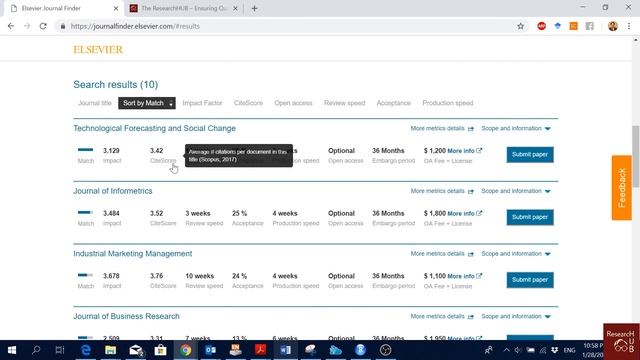
Task: Expand Scope and information for Journal of Business Research
Action: pos(516,316)
